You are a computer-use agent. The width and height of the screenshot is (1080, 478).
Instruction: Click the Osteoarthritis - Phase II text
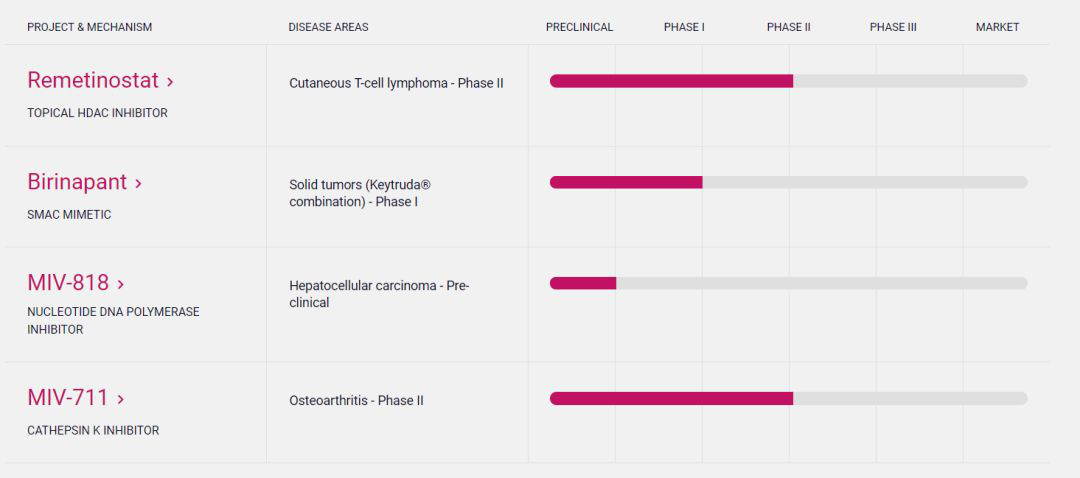tap(356, 400)
